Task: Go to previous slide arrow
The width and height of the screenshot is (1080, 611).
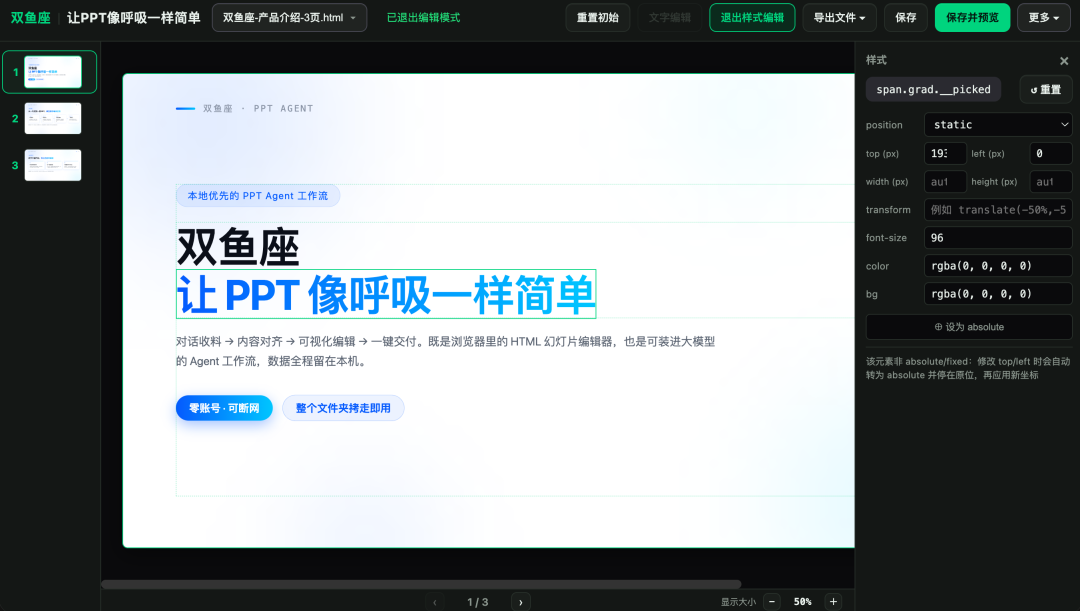Action: pos(435,602)
